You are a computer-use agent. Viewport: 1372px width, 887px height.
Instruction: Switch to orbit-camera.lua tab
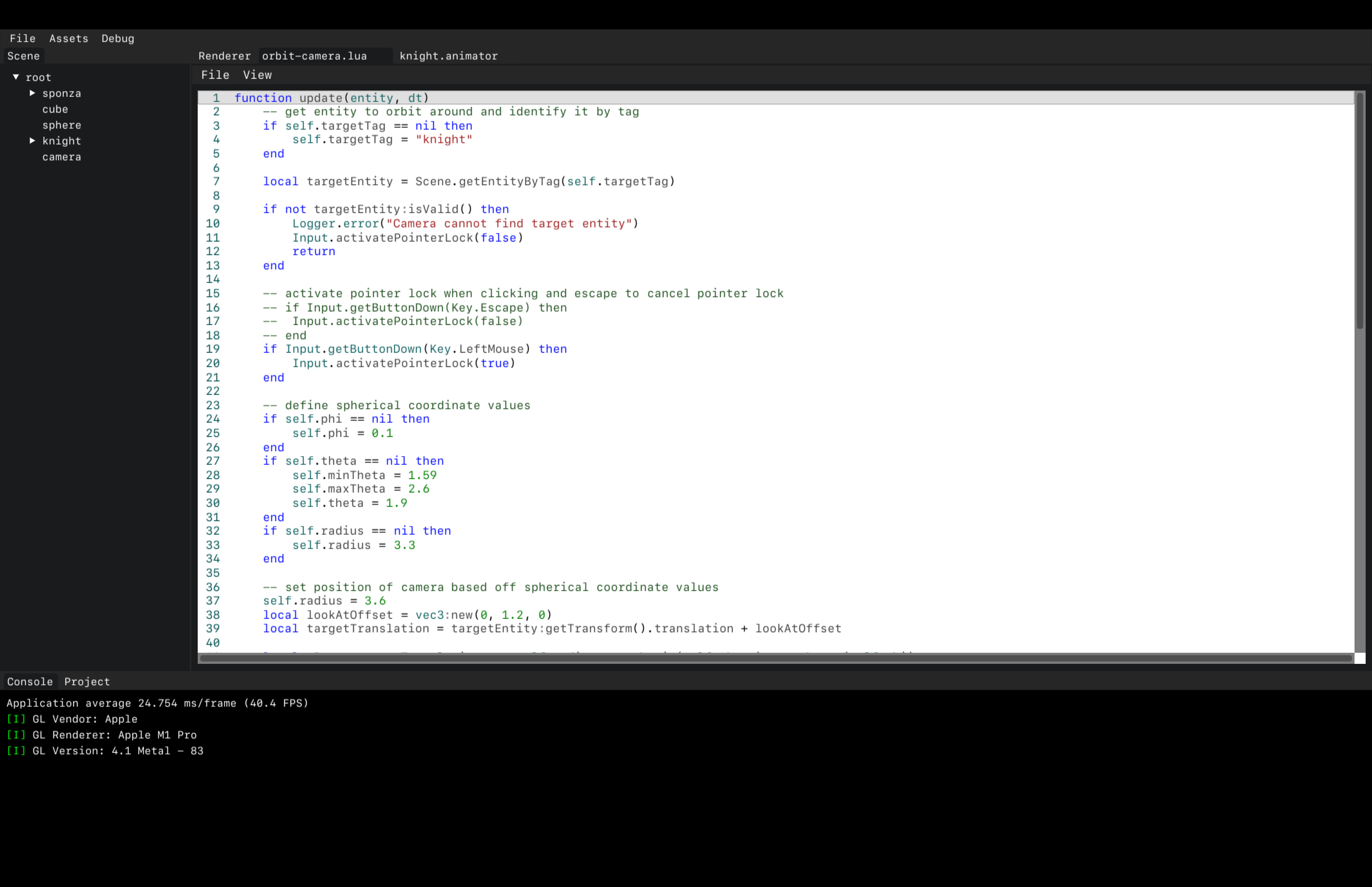pyautogui.click(x=314, y=55)
